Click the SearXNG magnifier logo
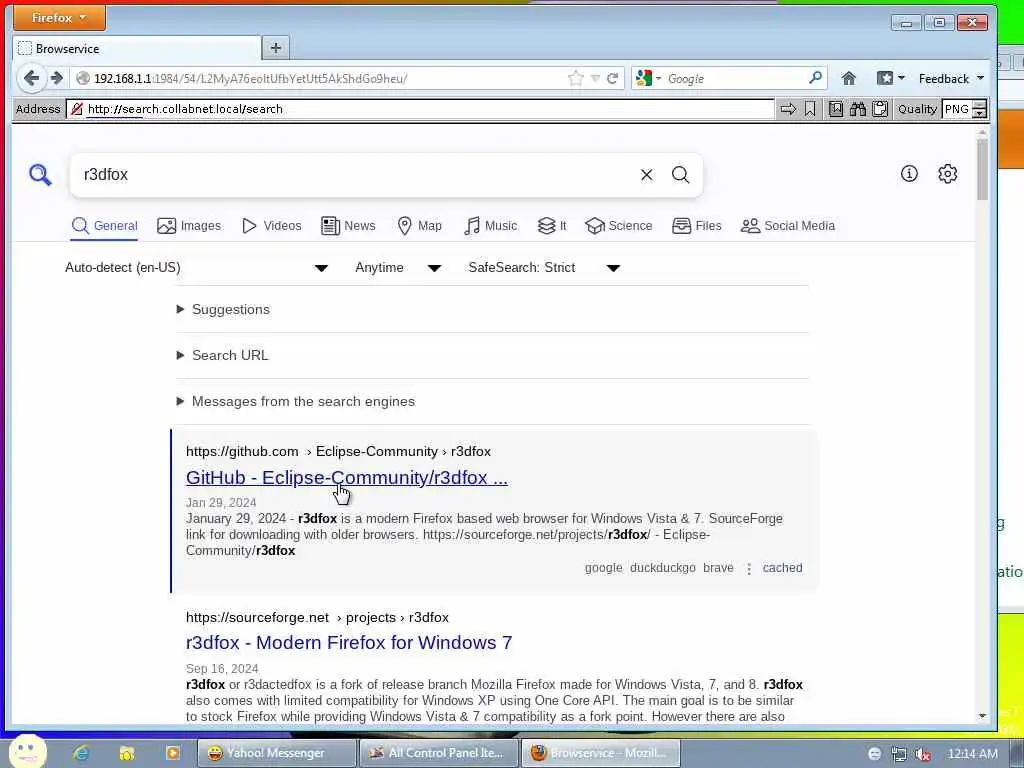 (40, 174)
